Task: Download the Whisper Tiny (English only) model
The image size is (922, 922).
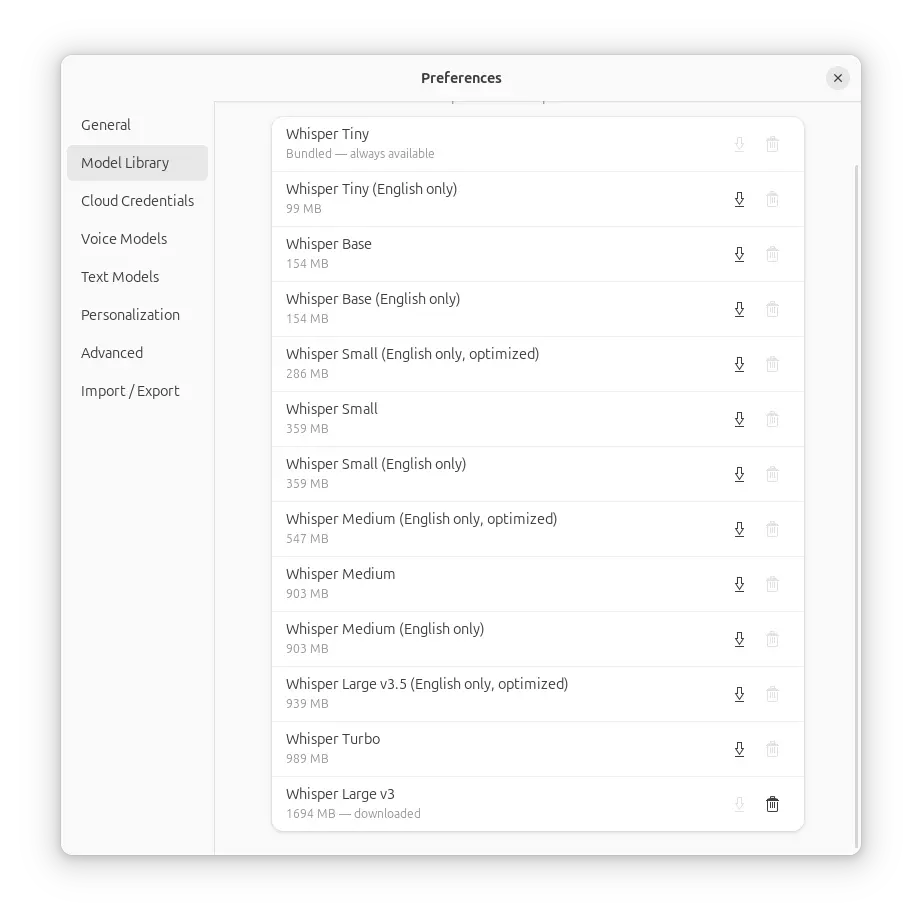Action: click(x=739, y=199)
